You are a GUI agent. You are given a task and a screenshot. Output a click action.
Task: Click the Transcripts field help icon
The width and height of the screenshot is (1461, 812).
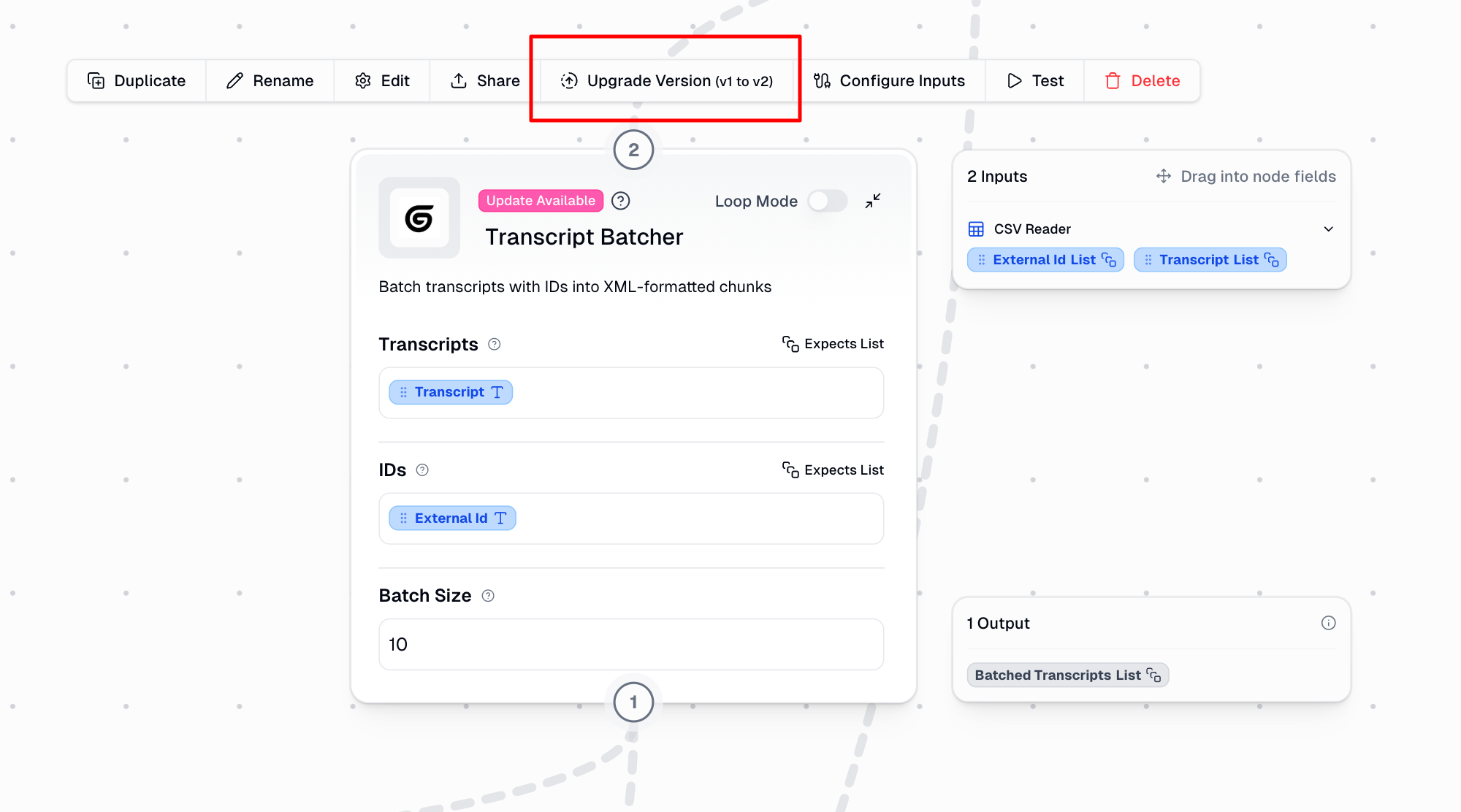click(x=495, y=345)
